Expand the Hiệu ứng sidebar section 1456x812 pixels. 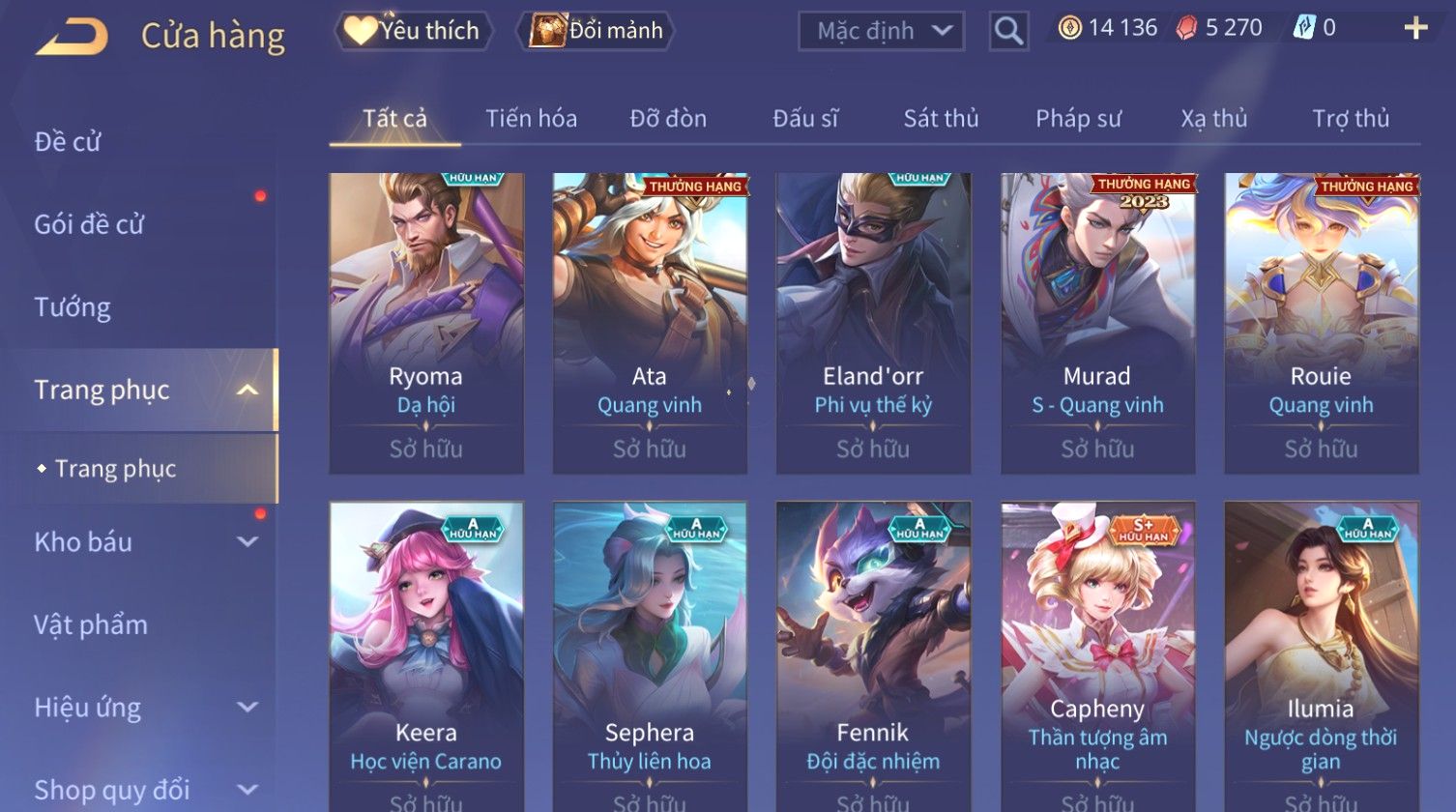(x=248, y=708)
